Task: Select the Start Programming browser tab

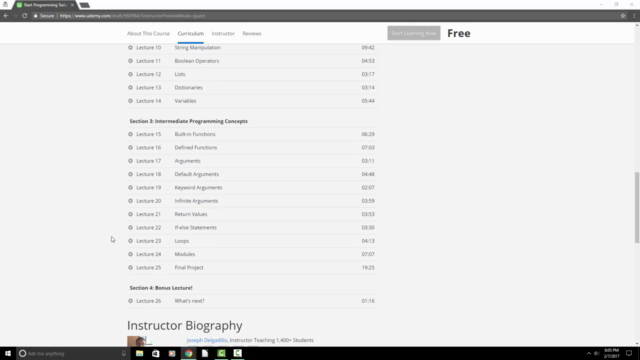Action: (45, 5)
